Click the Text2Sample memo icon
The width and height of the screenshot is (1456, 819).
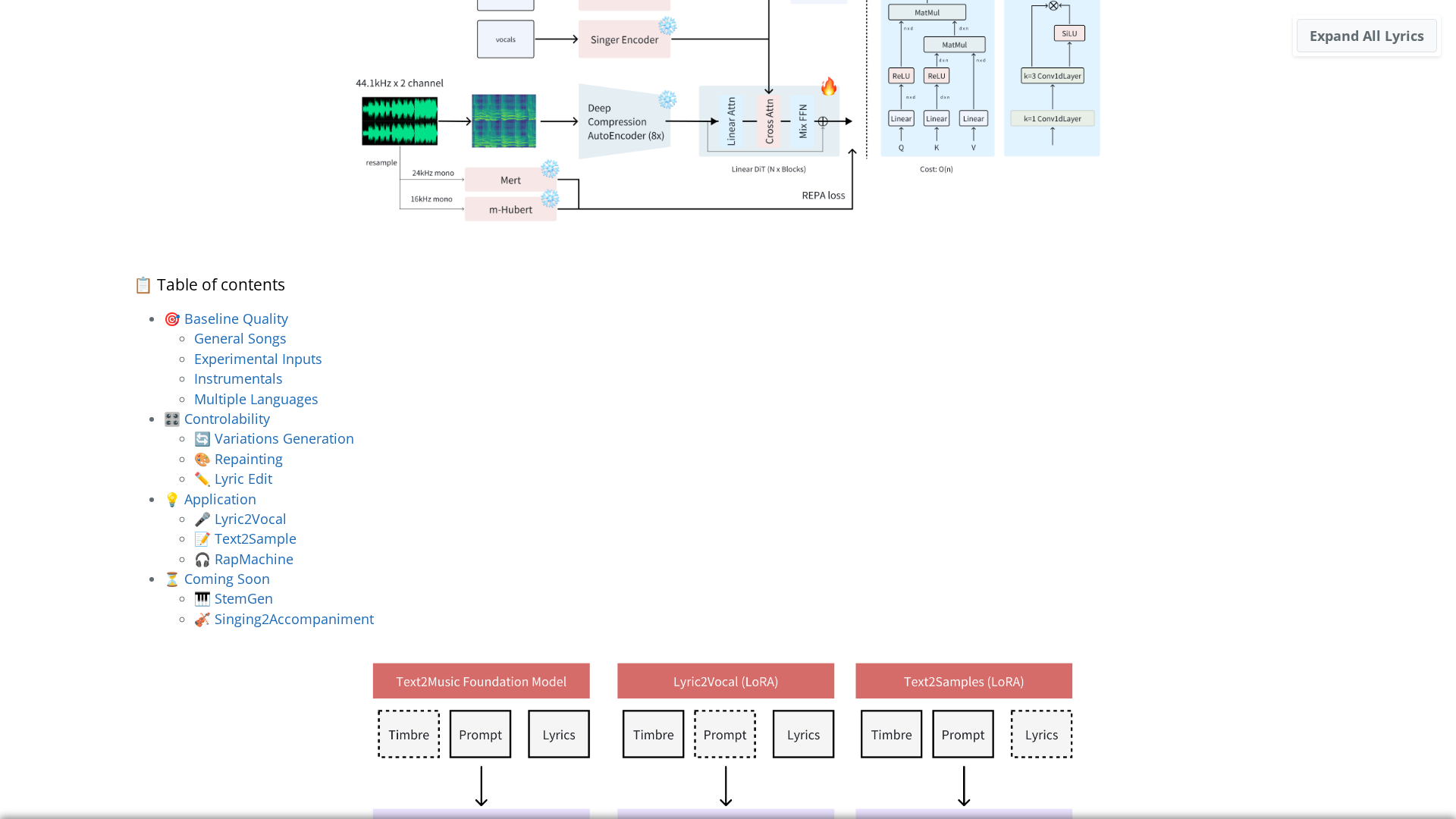(x=202, y=539)
